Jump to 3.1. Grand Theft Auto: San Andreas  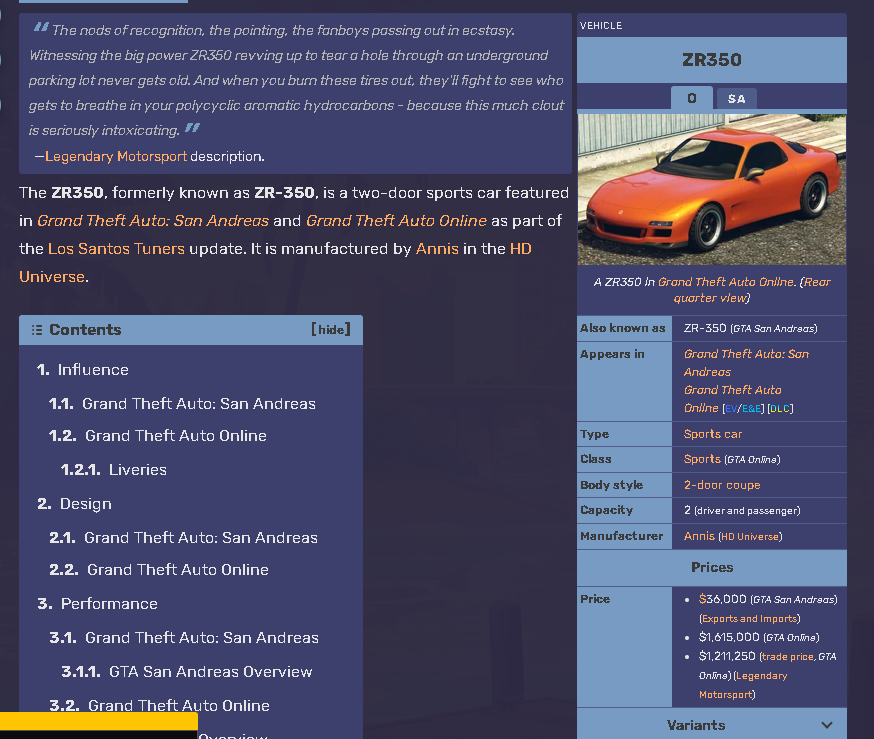[184, 638]
